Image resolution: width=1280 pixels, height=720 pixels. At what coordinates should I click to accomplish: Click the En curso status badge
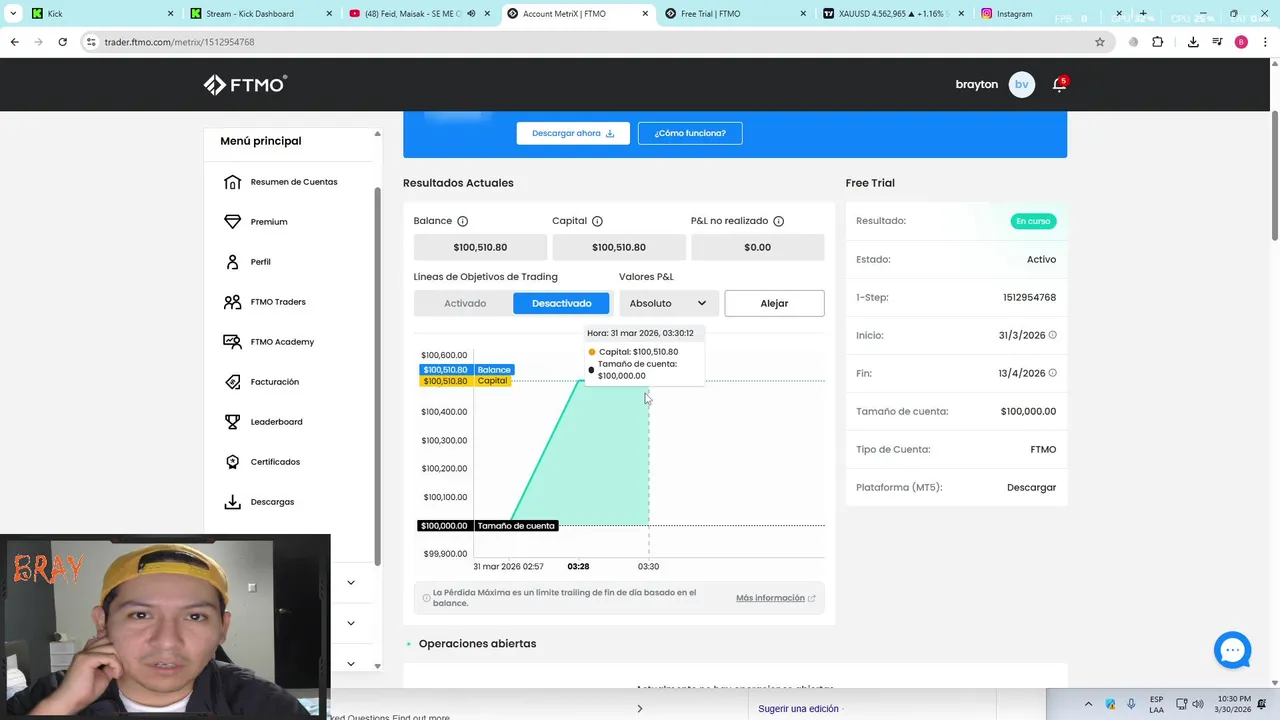(1033, 221)
